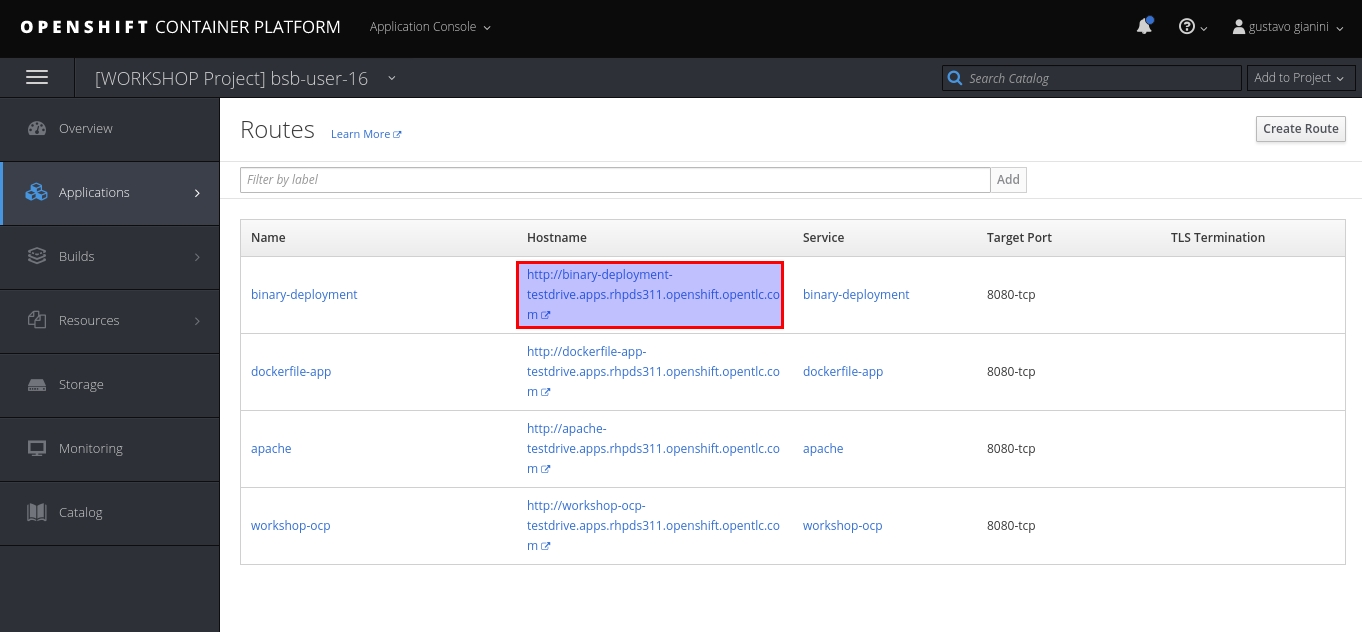The height and width of the screenshot is (632, 1362).
Task: Click the Add label filter button
Action: pos(1008,180)
